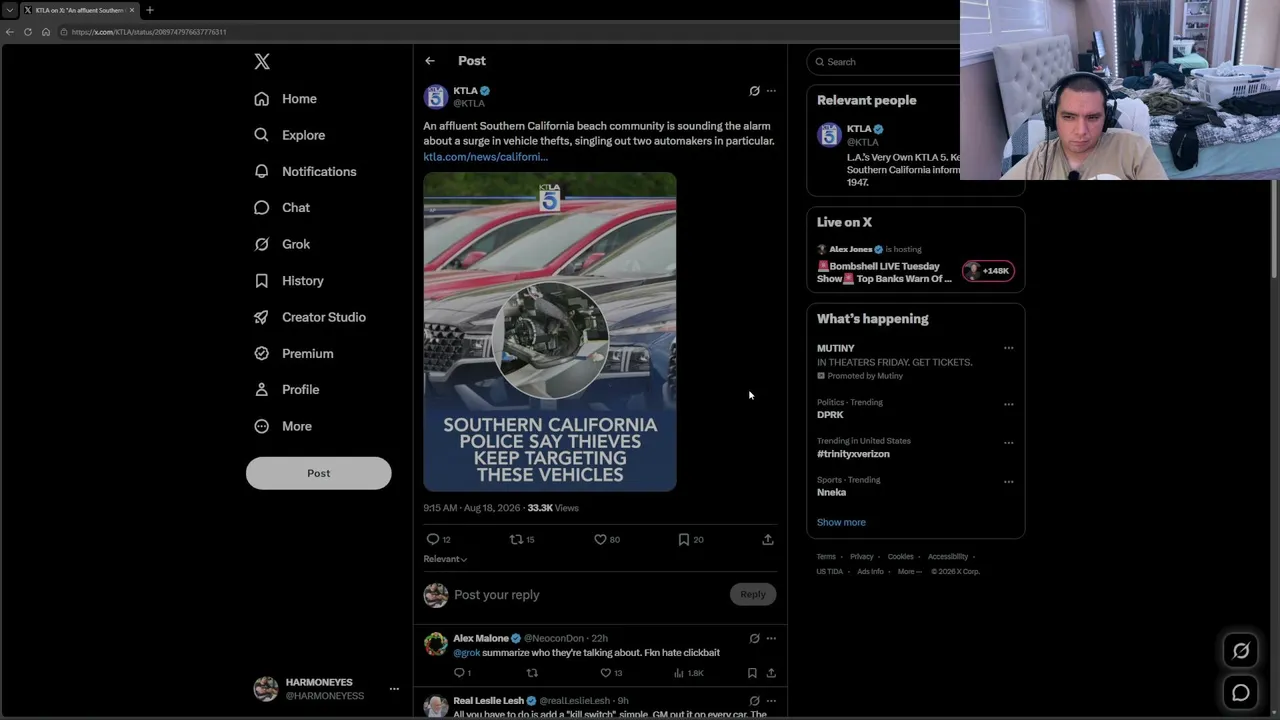Open options for the DPRK trend
The height and width of the screenshot is (720, 1280).
coord(1008,404)
